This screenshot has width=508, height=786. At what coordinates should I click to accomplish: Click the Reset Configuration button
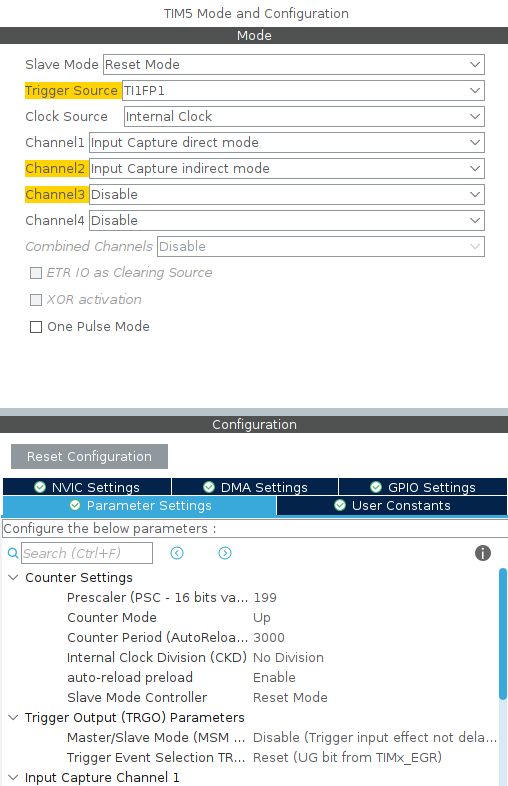tap(89, 456)
